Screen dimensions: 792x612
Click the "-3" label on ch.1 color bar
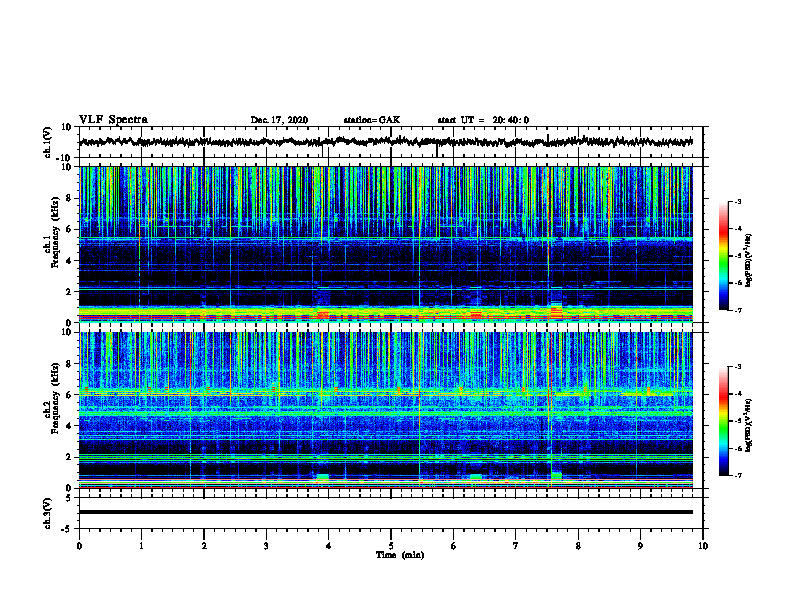click(738, 202)
